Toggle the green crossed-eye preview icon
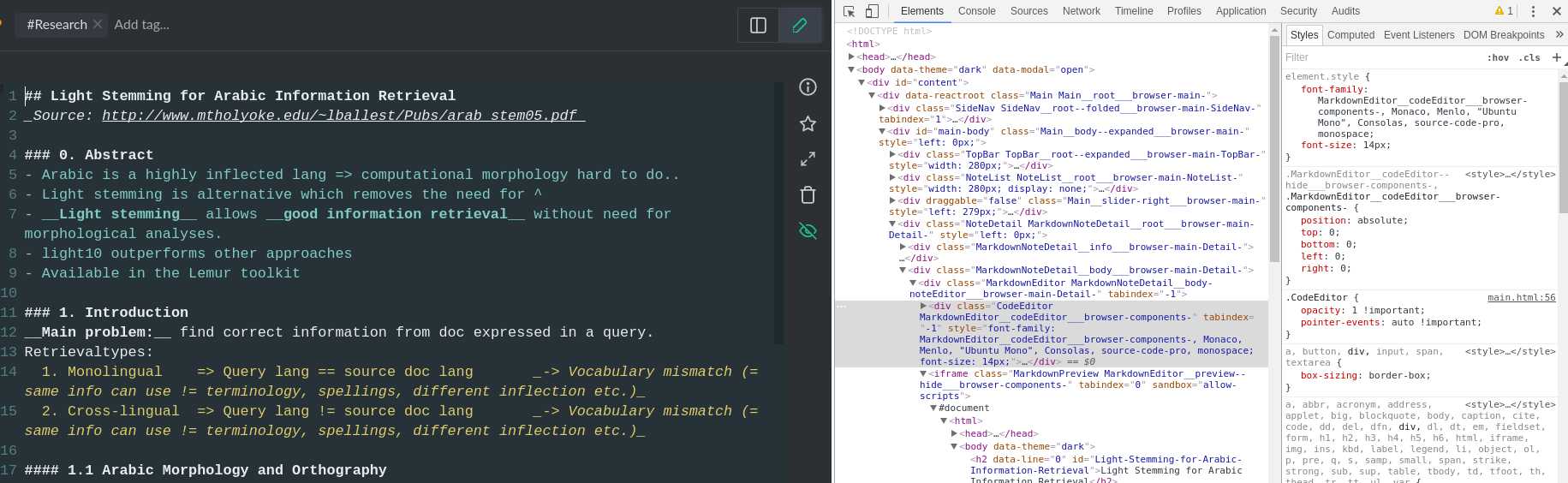1568x483 pixels. (x=808, y=231)
